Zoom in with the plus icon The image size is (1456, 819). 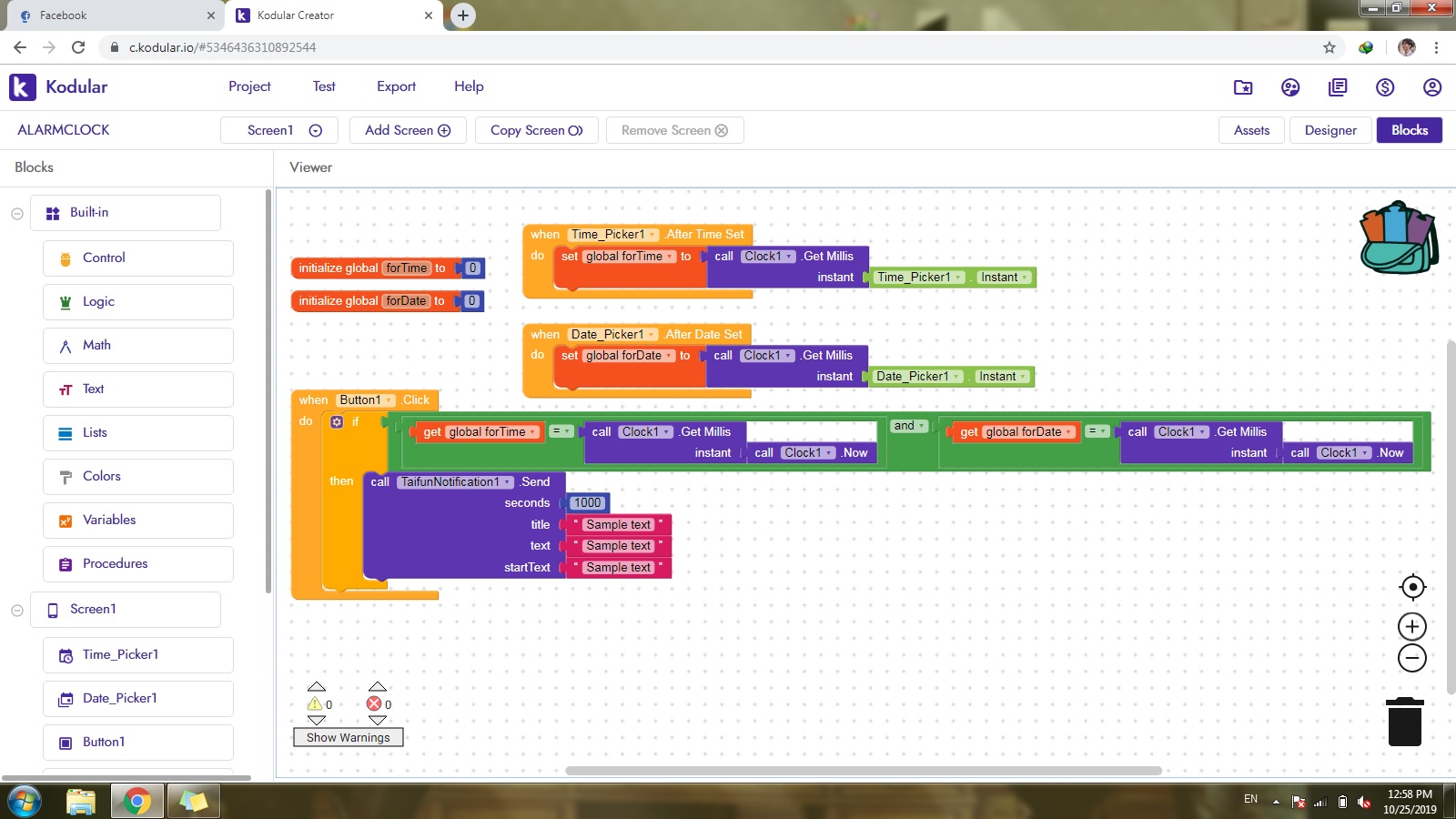tap(1412, 626)
